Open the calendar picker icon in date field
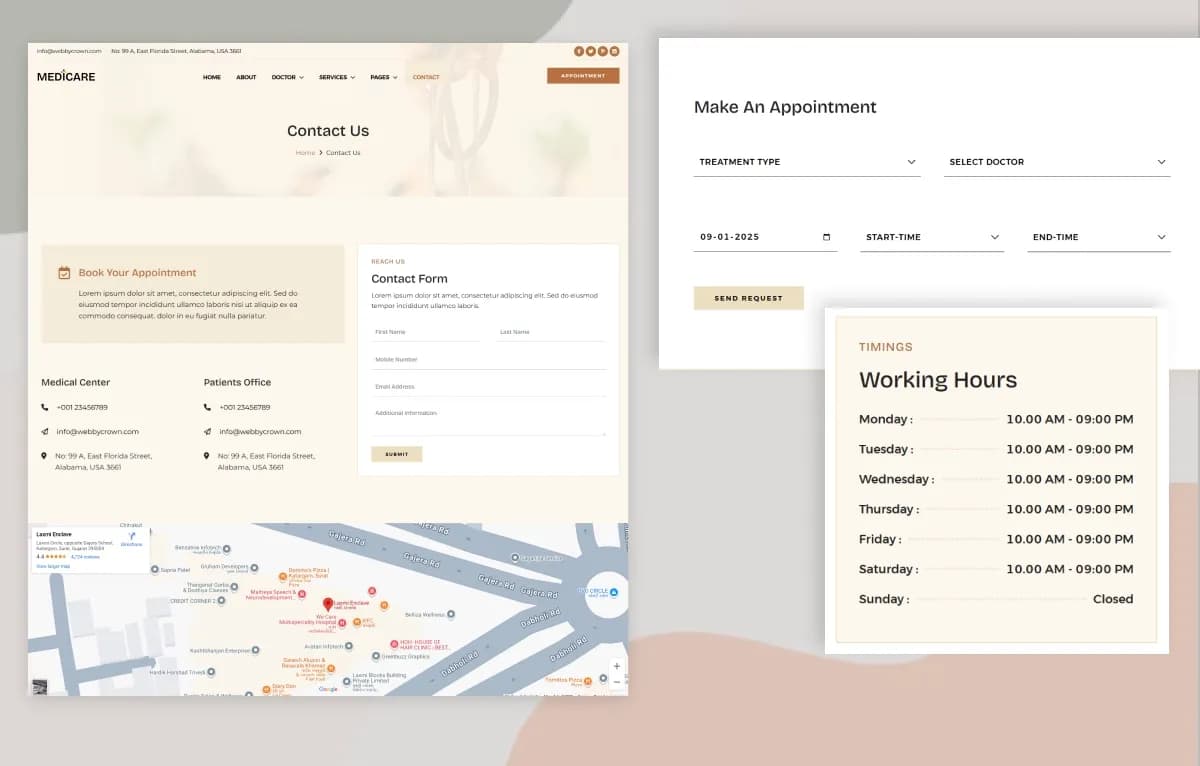 coord(826,237)
